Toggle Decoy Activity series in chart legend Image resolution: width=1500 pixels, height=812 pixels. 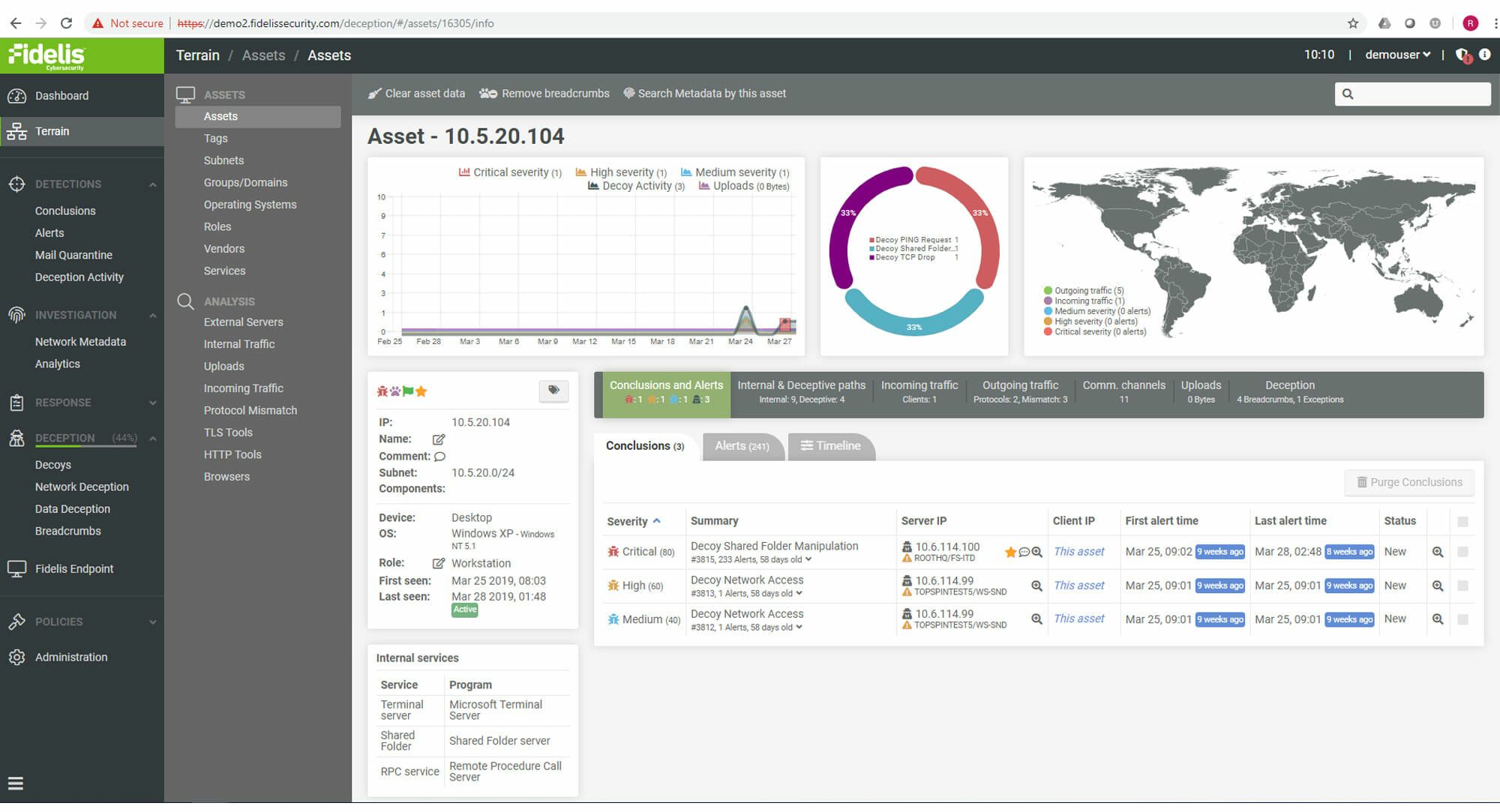point(636,186)
